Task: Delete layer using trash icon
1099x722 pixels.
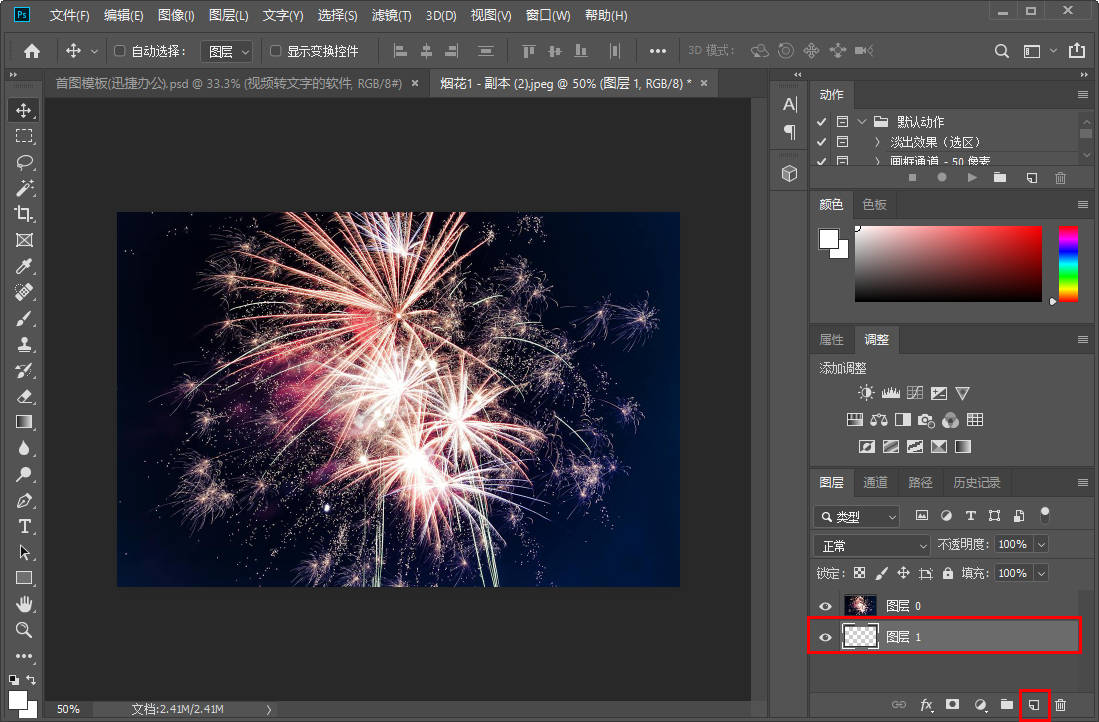Action: [x=1061, y=706]
